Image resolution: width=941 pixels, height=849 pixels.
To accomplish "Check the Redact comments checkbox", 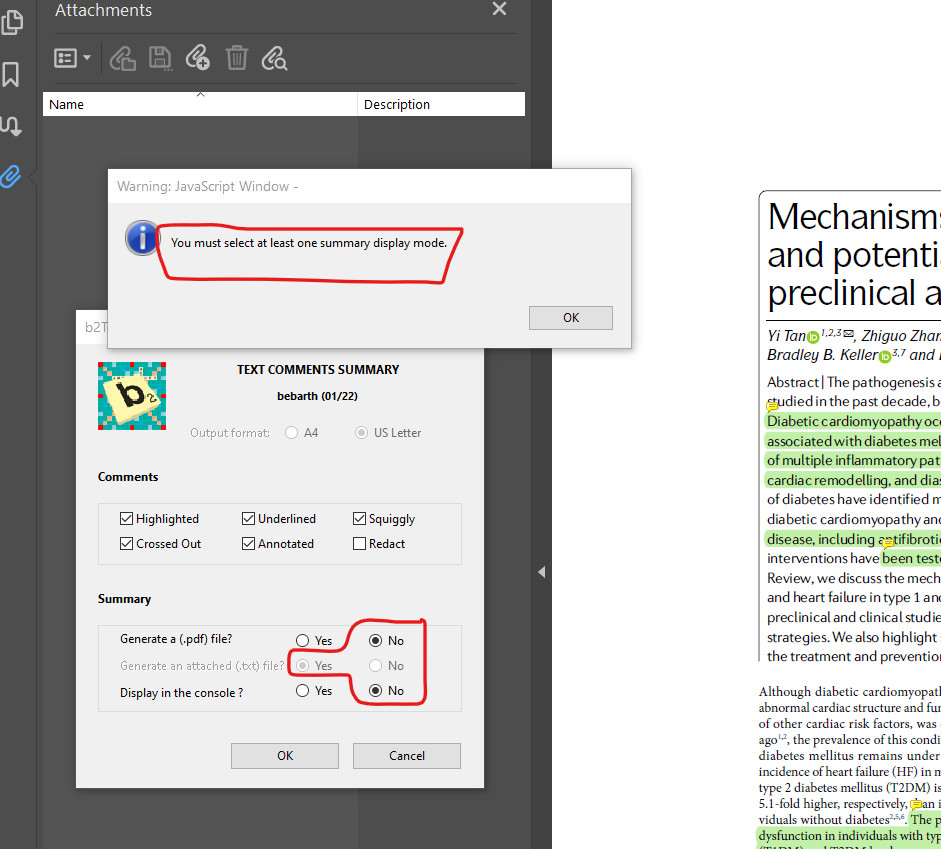I will 360,543.
